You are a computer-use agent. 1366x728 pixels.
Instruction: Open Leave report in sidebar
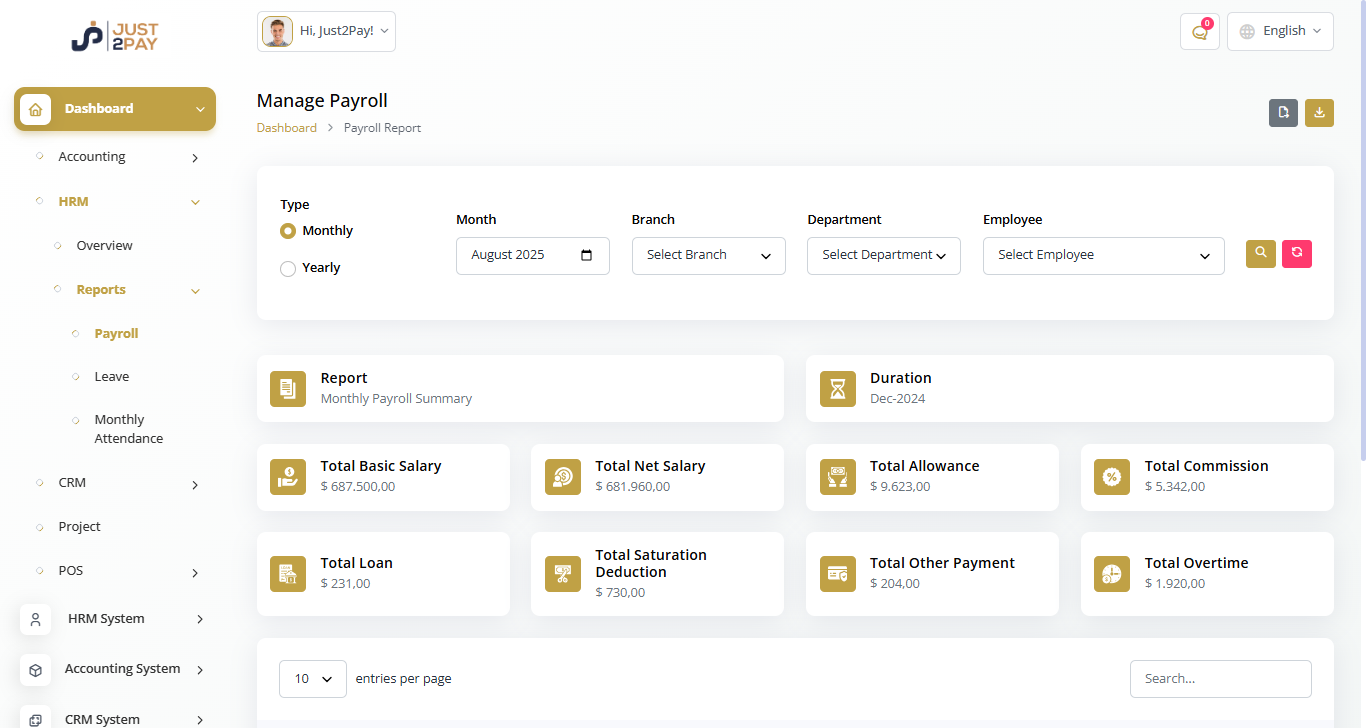112,377
